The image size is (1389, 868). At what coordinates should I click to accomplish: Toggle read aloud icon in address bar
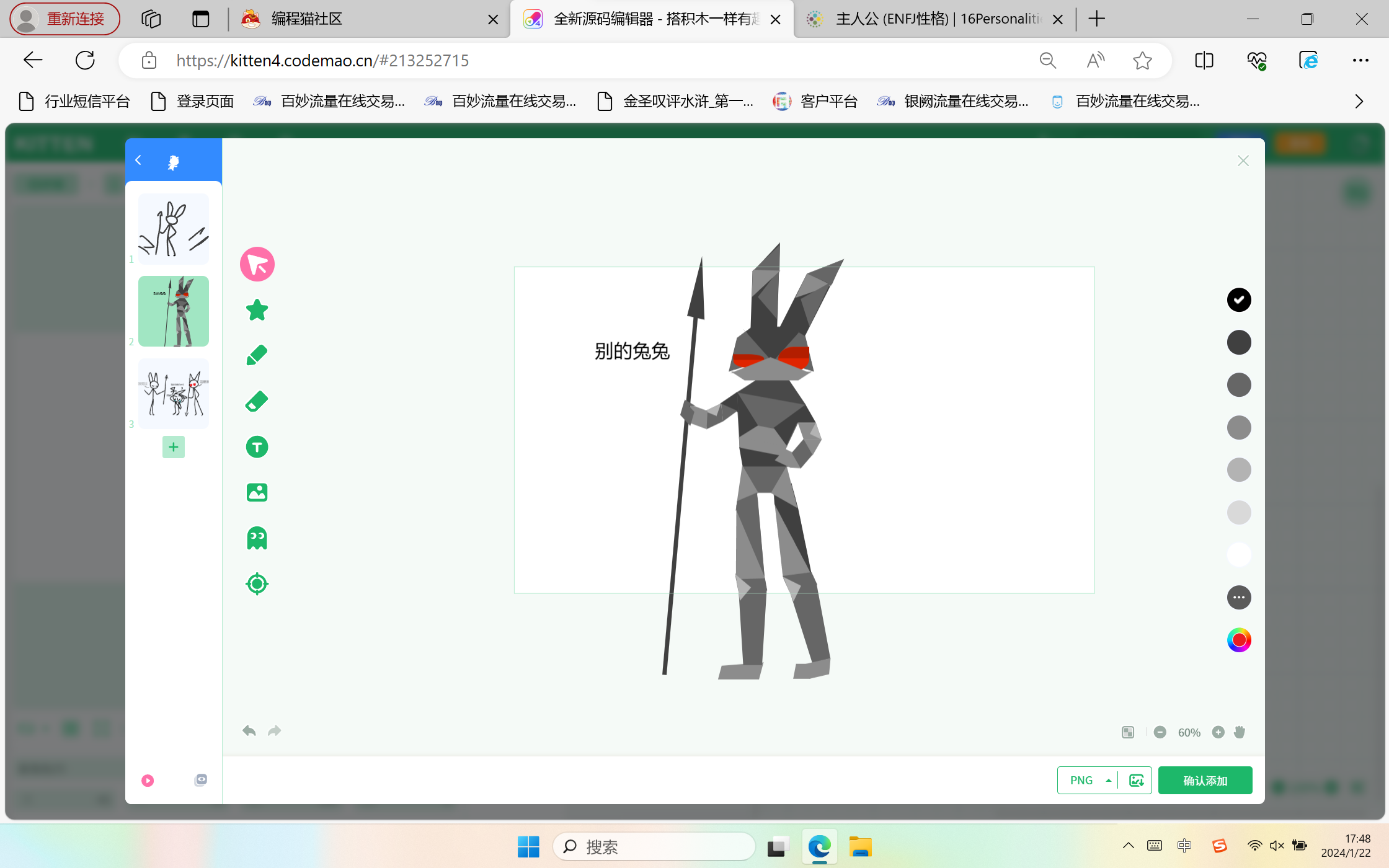[1096, 60]
